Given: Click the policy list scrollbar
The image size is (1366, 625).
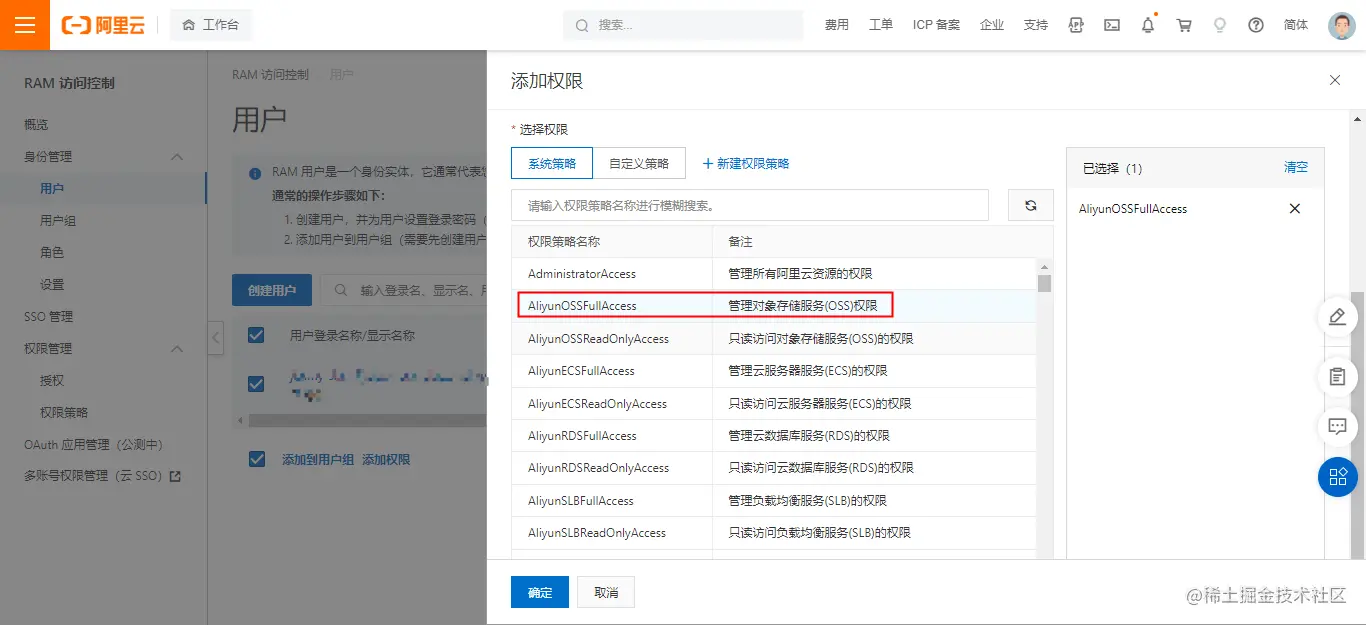Looking at the screenshot, I should click(x=1045, y=283).
